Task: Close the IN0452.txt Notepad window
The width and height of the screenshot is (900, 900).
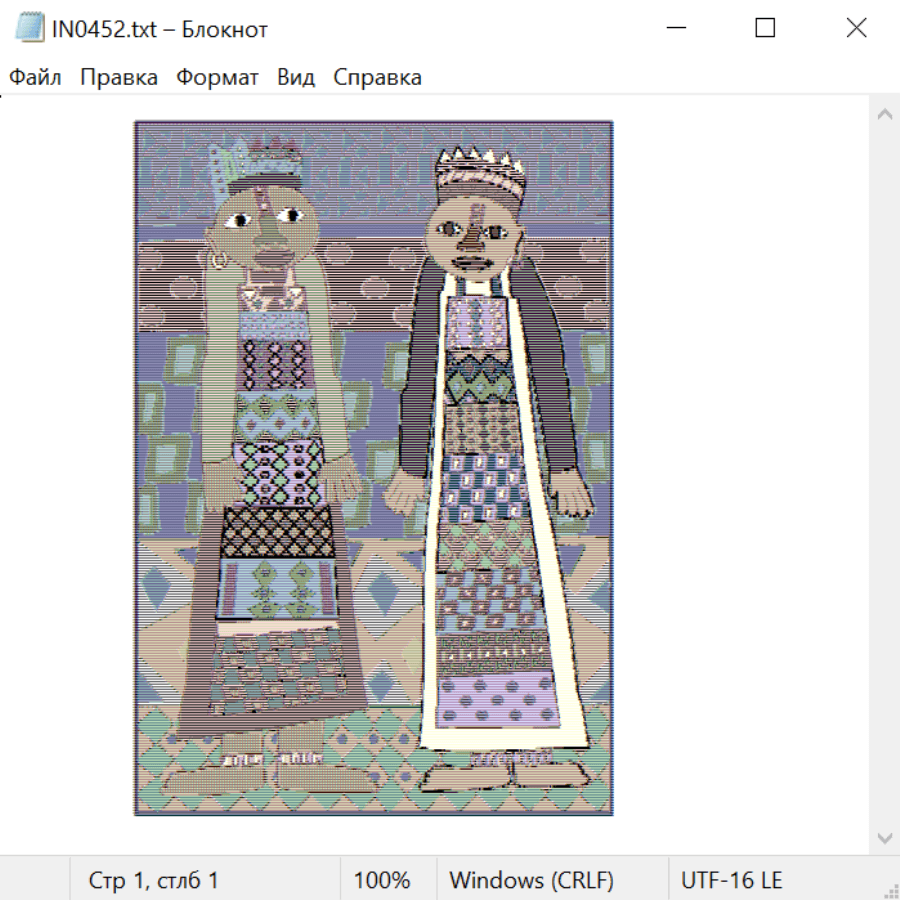Action: (856, 28)
